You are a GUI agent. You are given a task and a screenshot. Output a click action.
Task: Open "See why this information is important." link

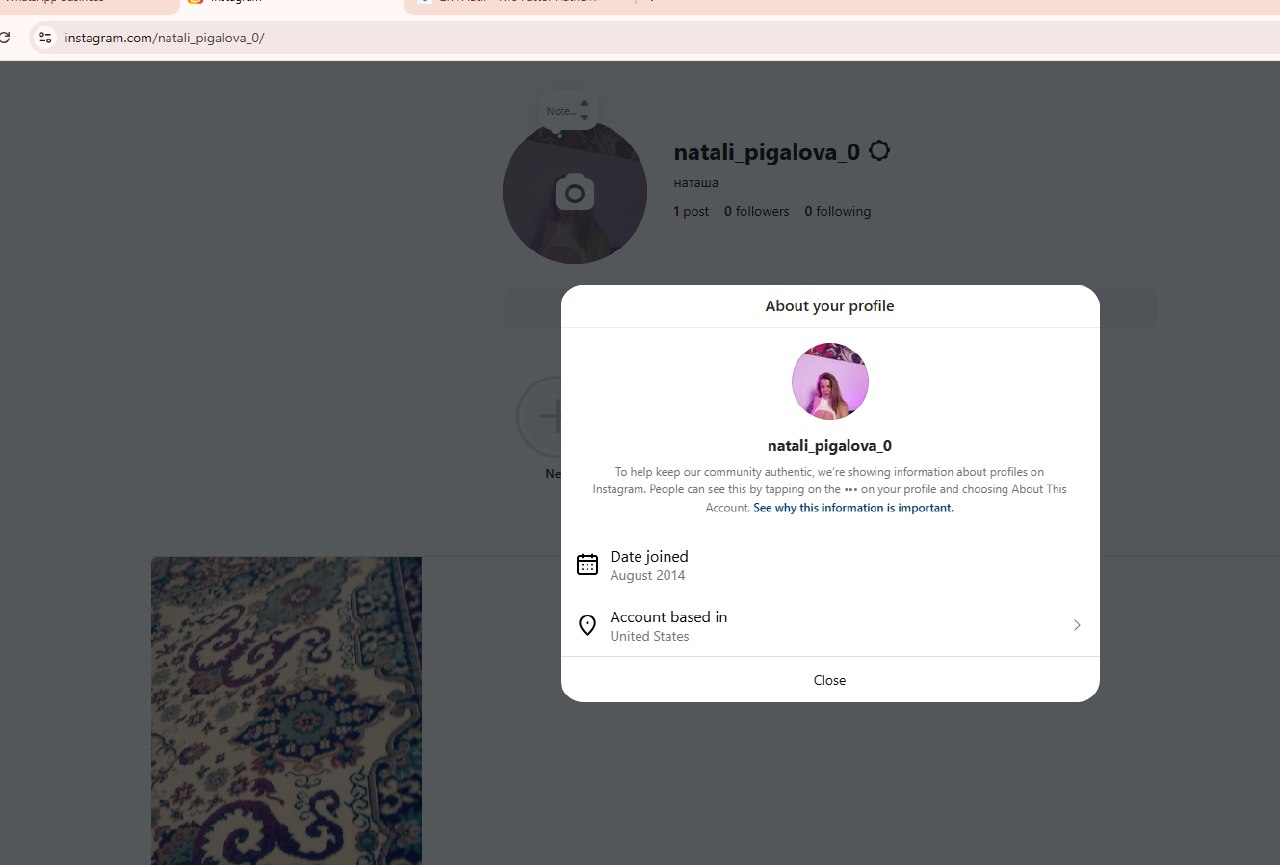[853, 508]
